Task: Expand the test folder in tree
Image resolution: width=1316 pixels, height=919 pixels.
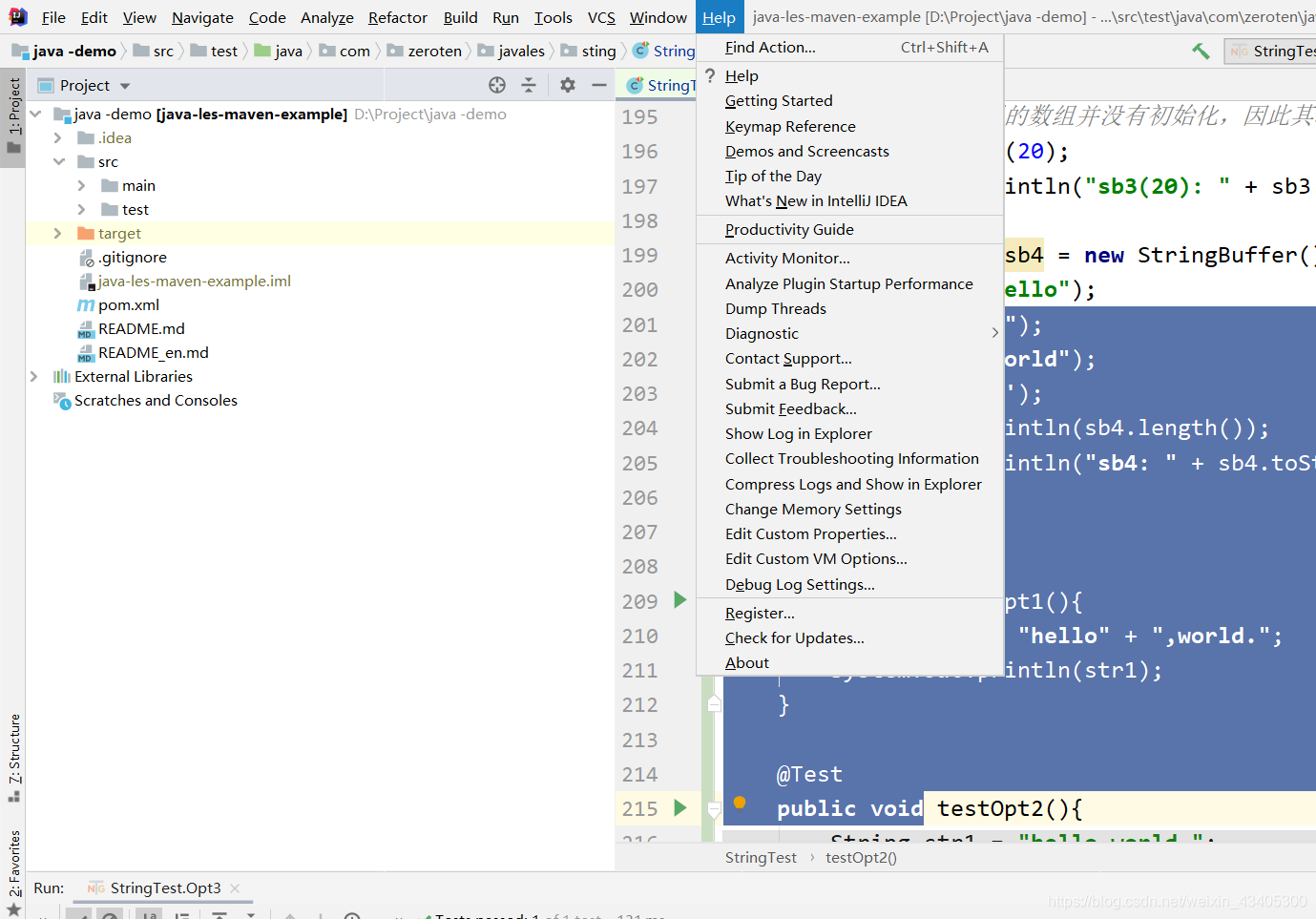Action: pos(82,210)
